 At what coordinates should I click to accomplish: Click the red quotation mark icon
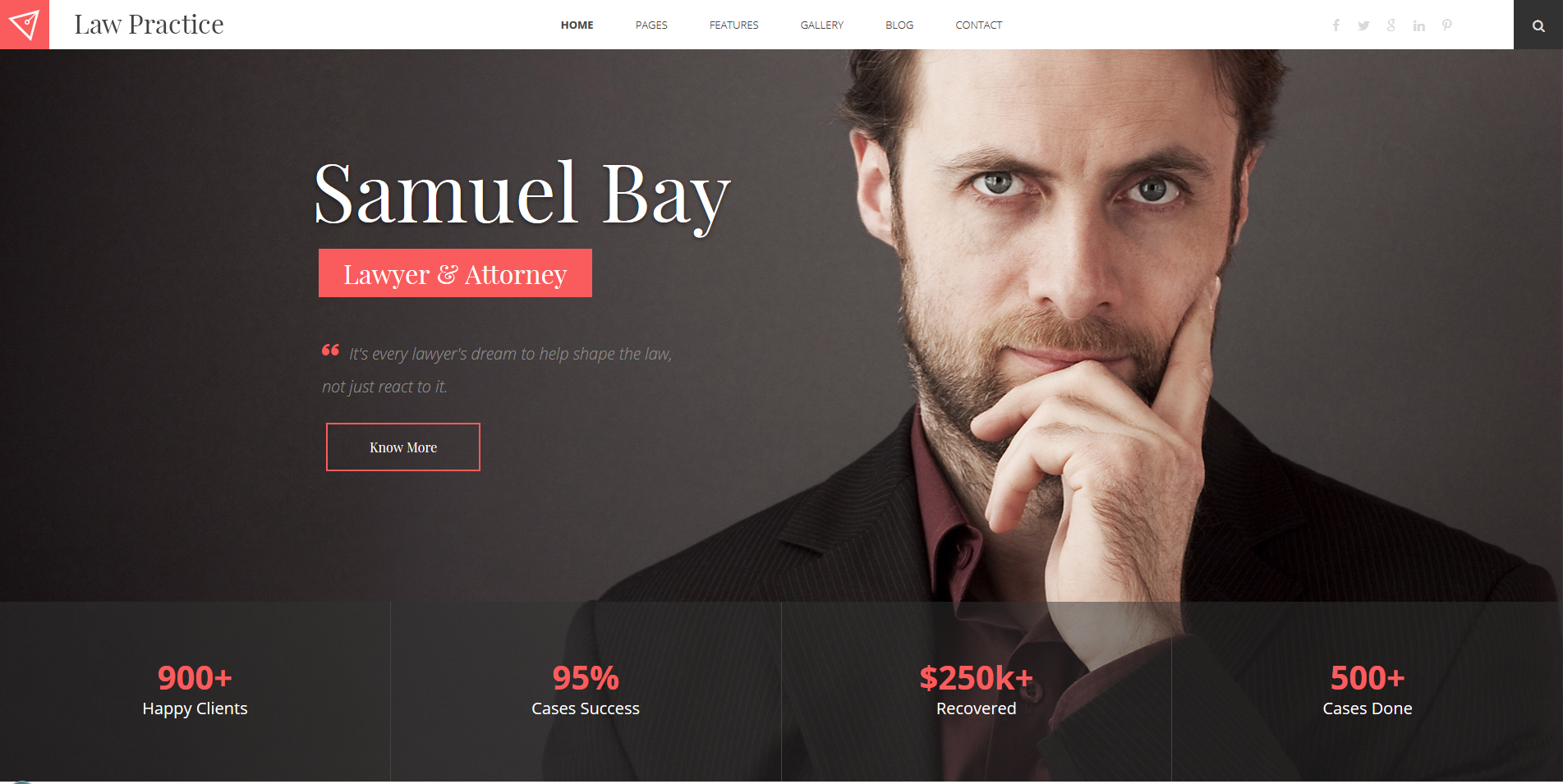pos(330,351)
